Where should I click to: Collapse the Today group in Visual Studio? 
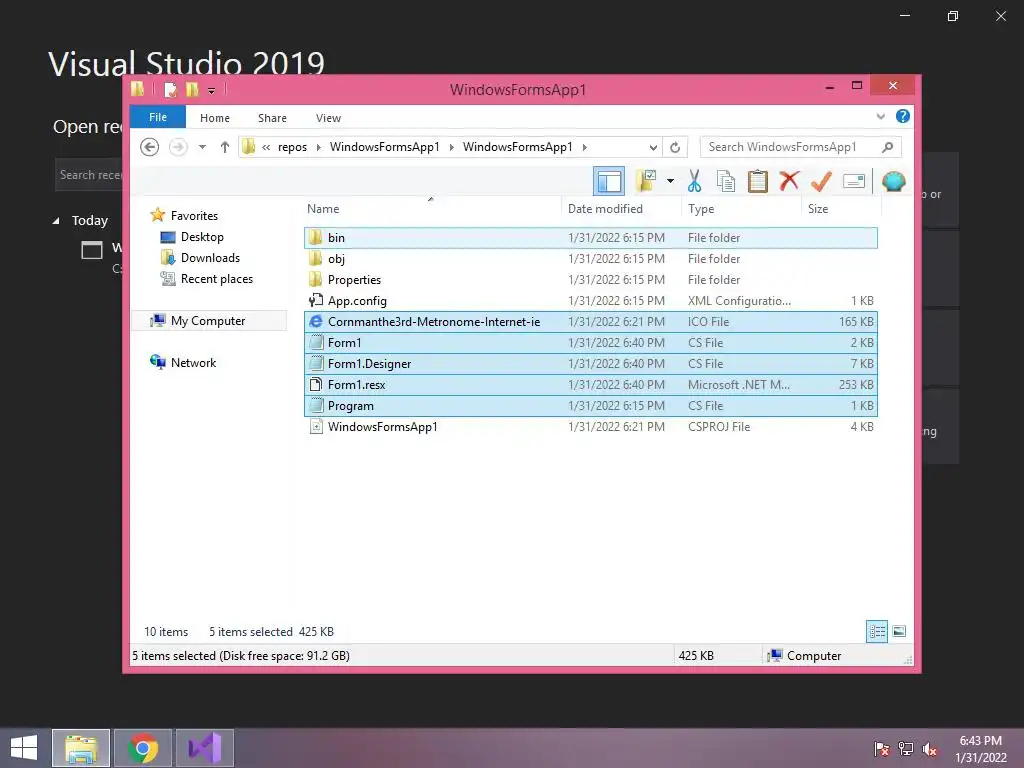(56, 221)
